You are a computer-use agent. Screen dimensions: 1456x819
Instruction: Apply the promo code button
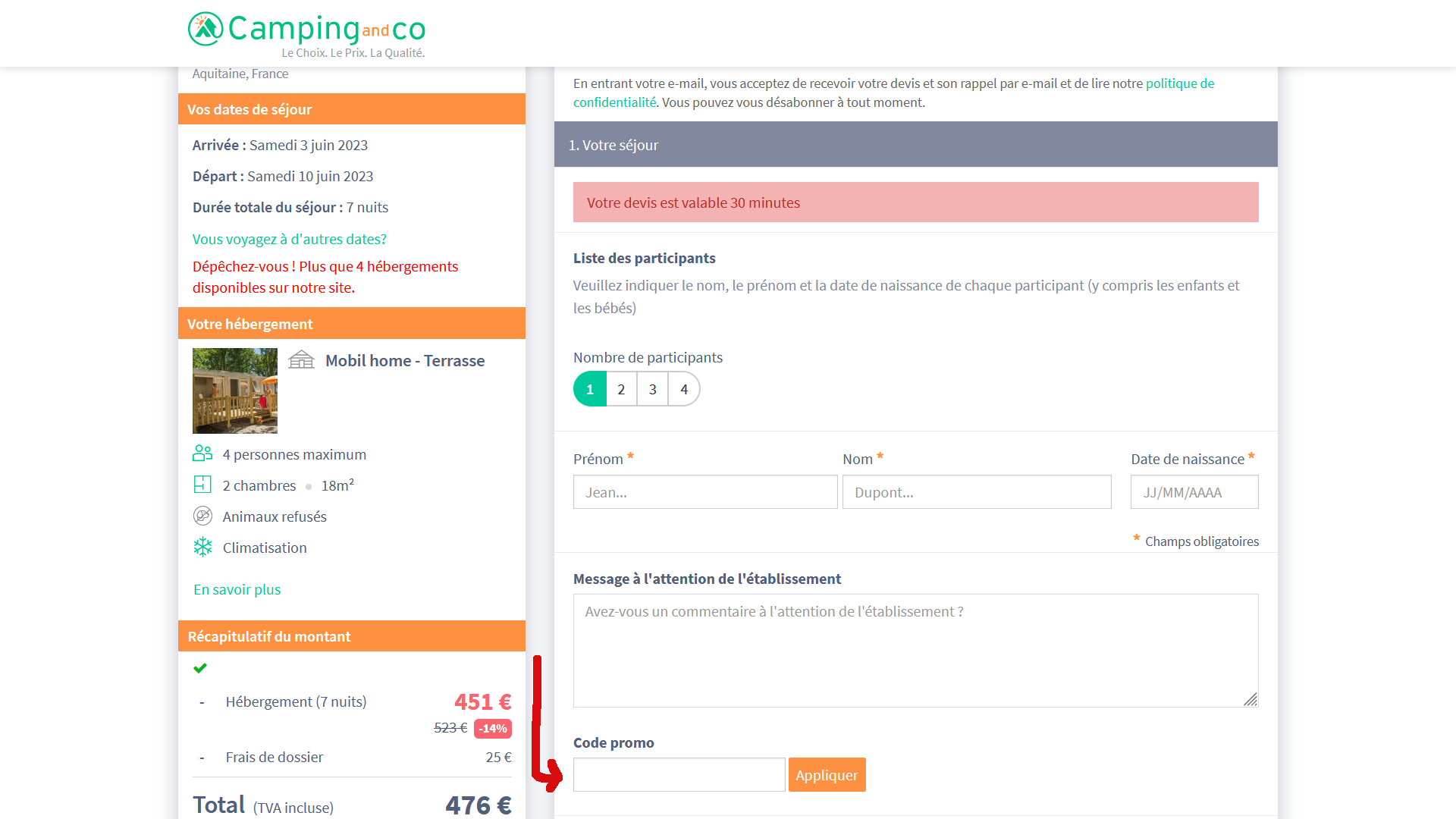[x=826, y=775]
